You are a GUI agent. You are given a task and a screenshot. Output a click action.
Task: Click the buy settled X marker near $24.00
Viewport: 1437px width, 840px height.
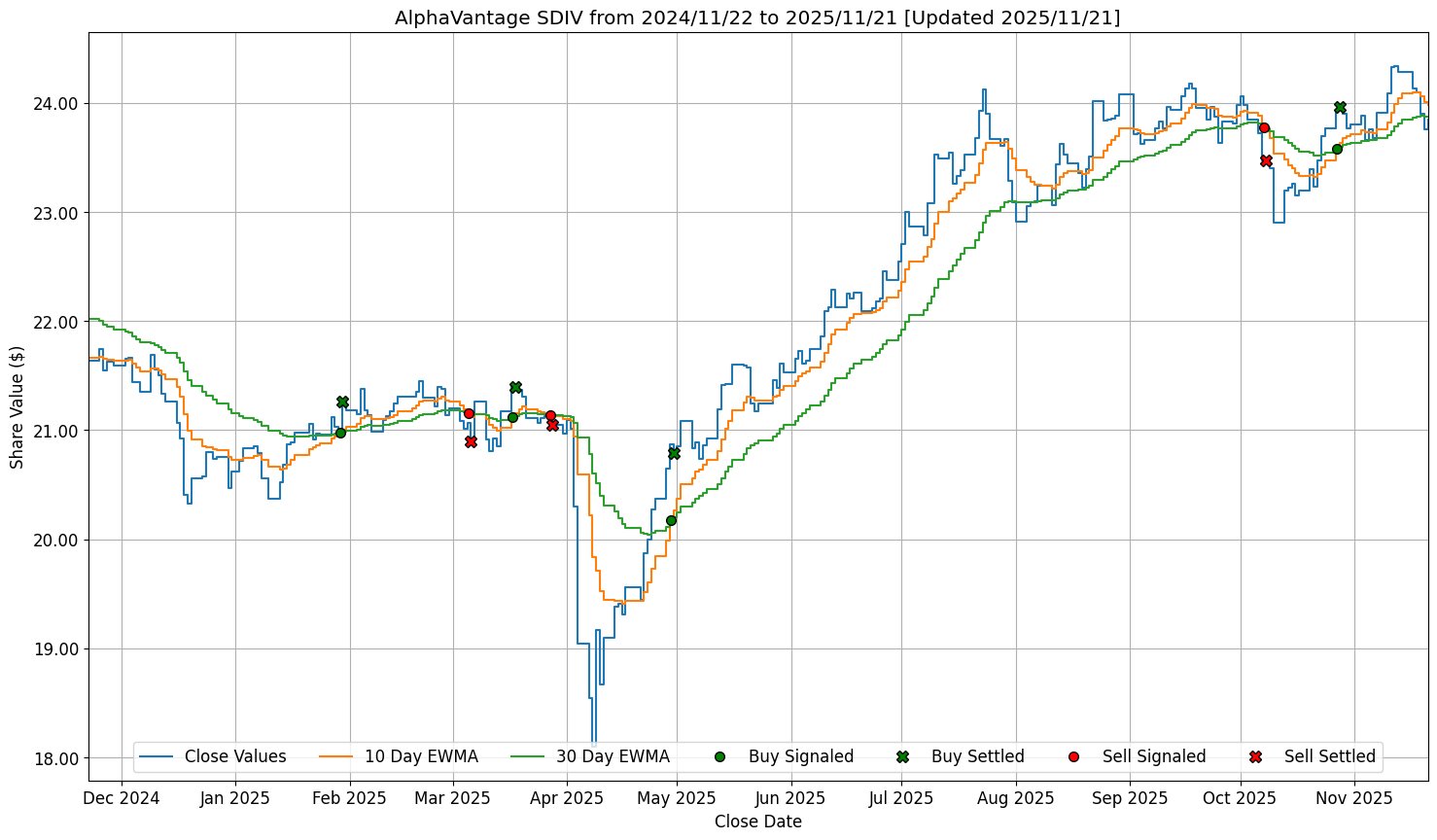coord(1340,107)
